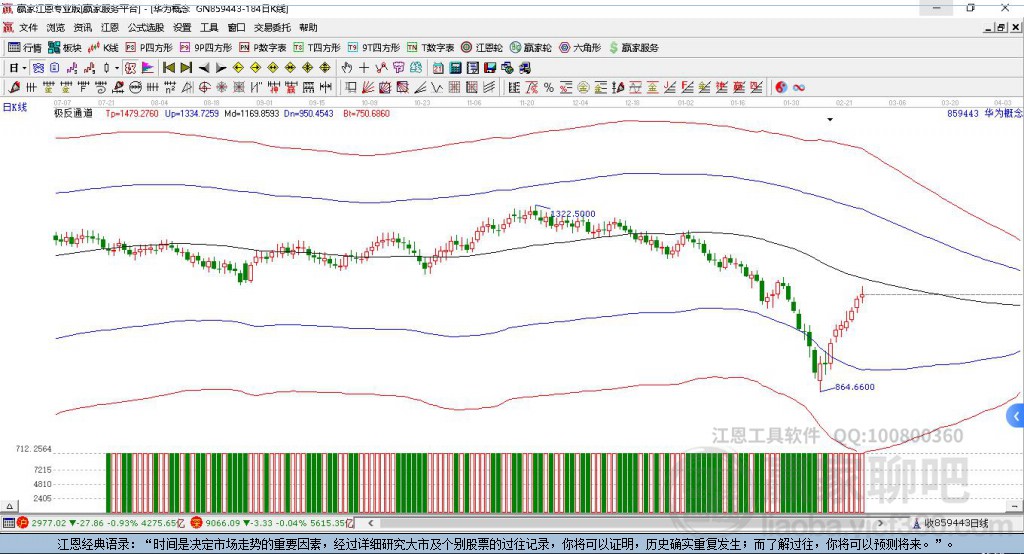
Task: Open the 工具 menu
Action: coord(209,27)
